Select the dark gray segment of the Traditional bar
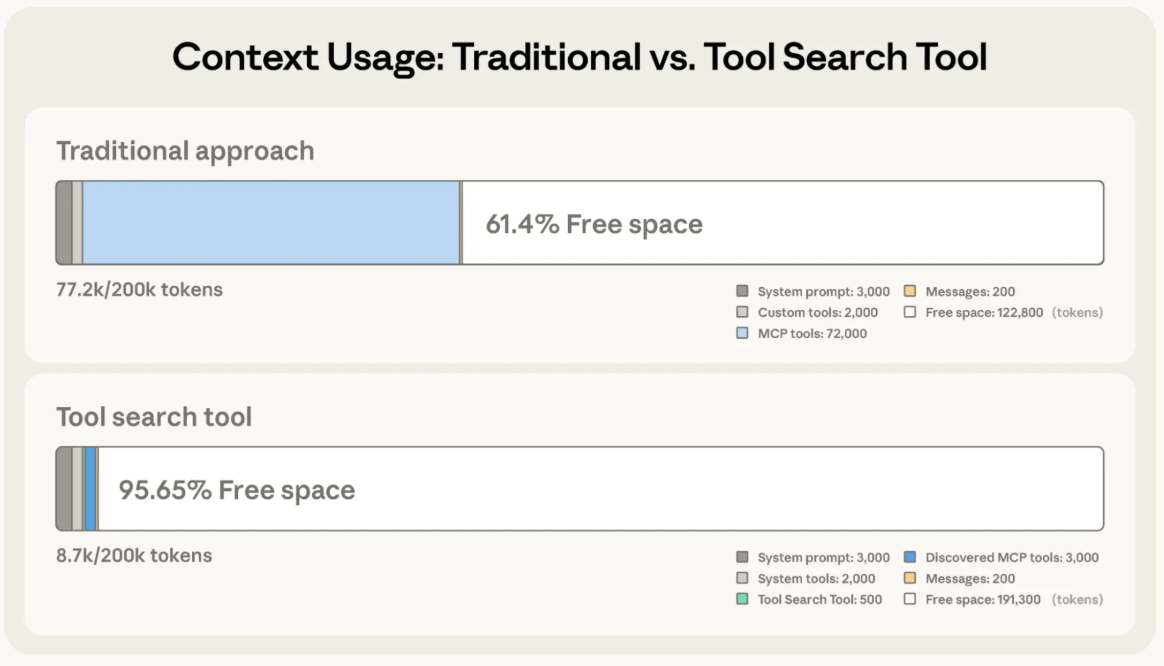 [64, 223]
